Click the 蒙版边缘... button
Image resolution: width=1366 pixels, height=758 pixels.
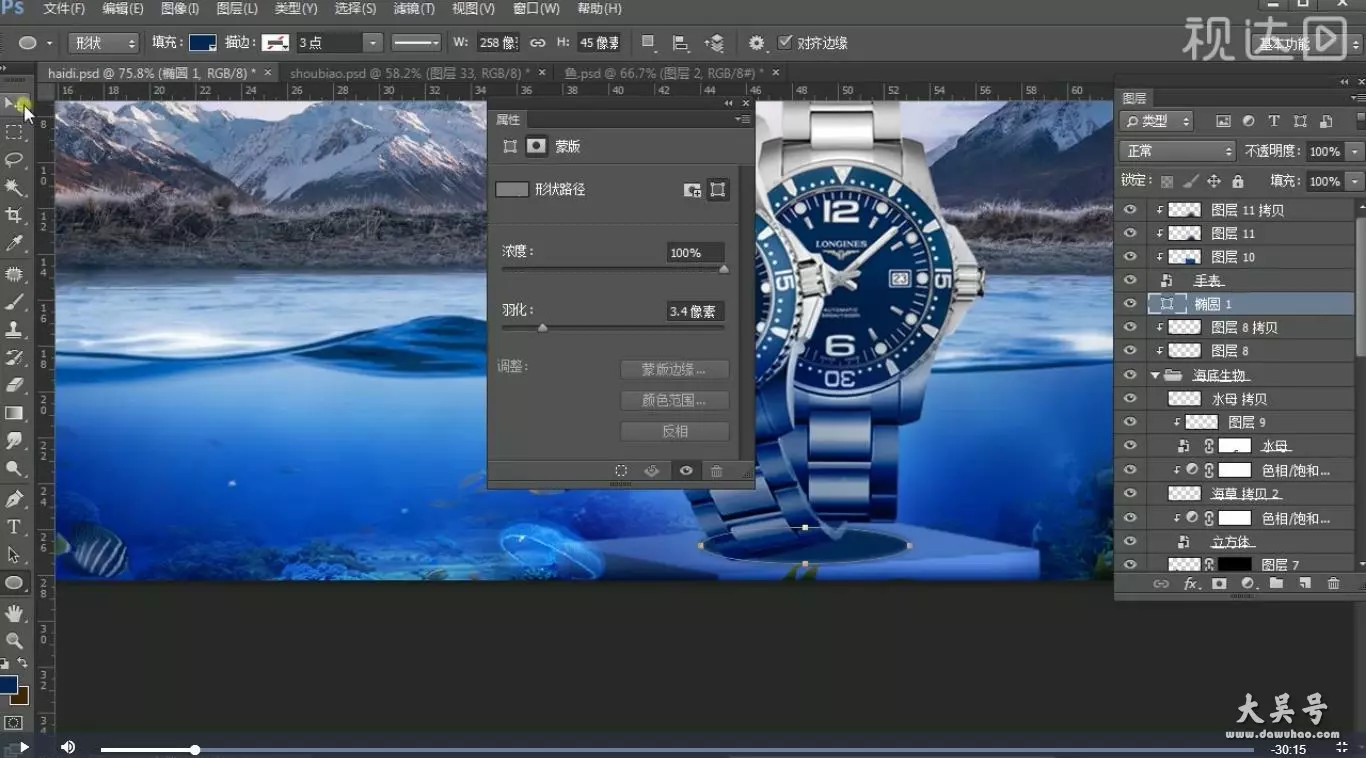[674, 370]
